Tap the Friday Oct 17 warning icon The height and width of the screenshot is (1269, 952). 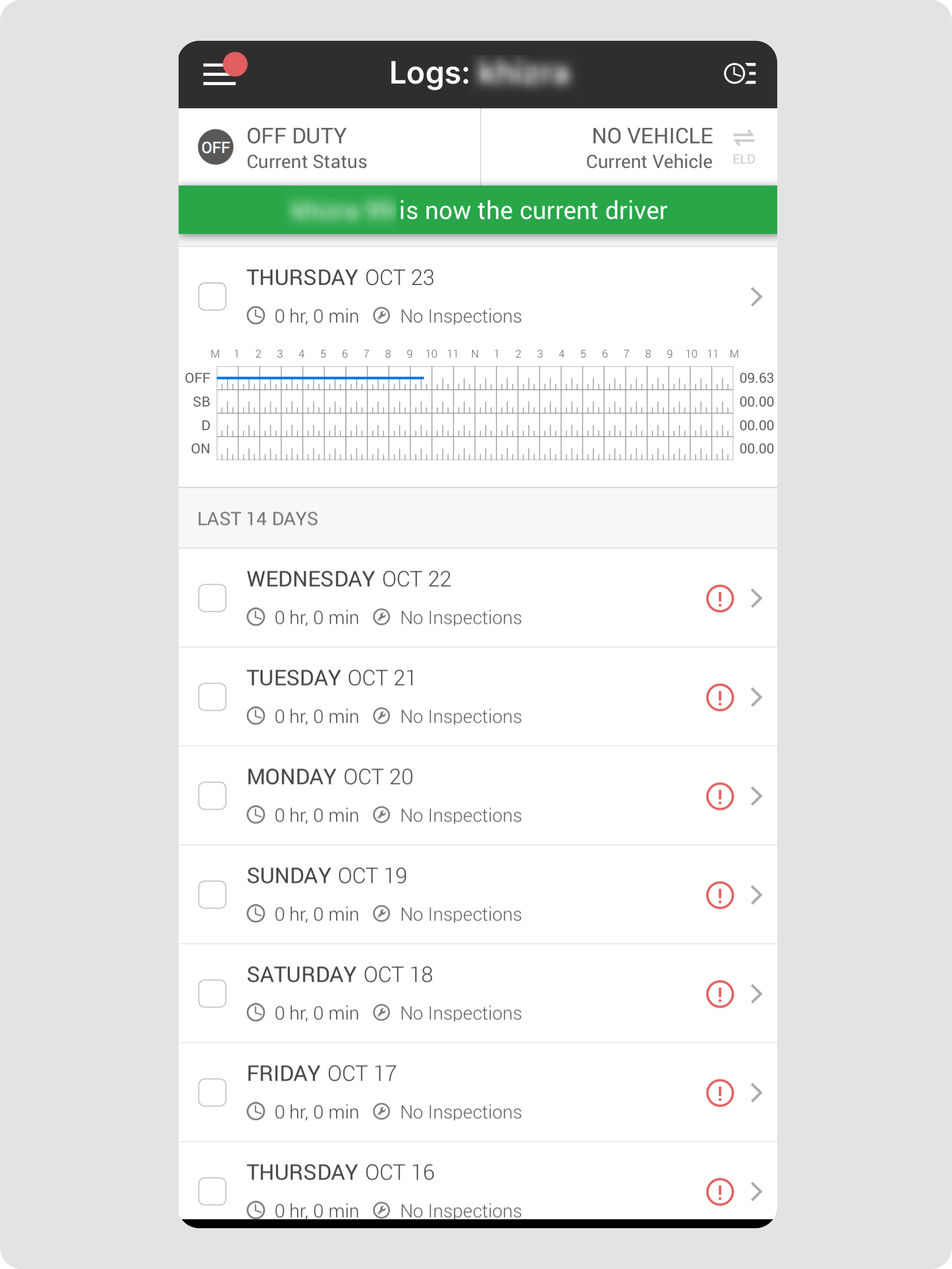point(719,1093)
